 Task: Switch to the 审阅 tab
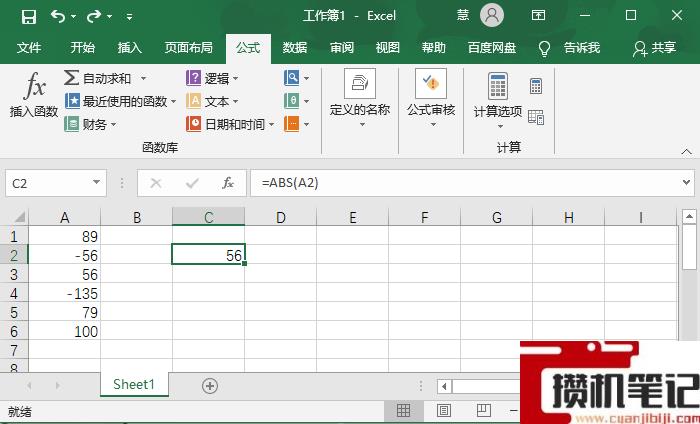point(342,47)
